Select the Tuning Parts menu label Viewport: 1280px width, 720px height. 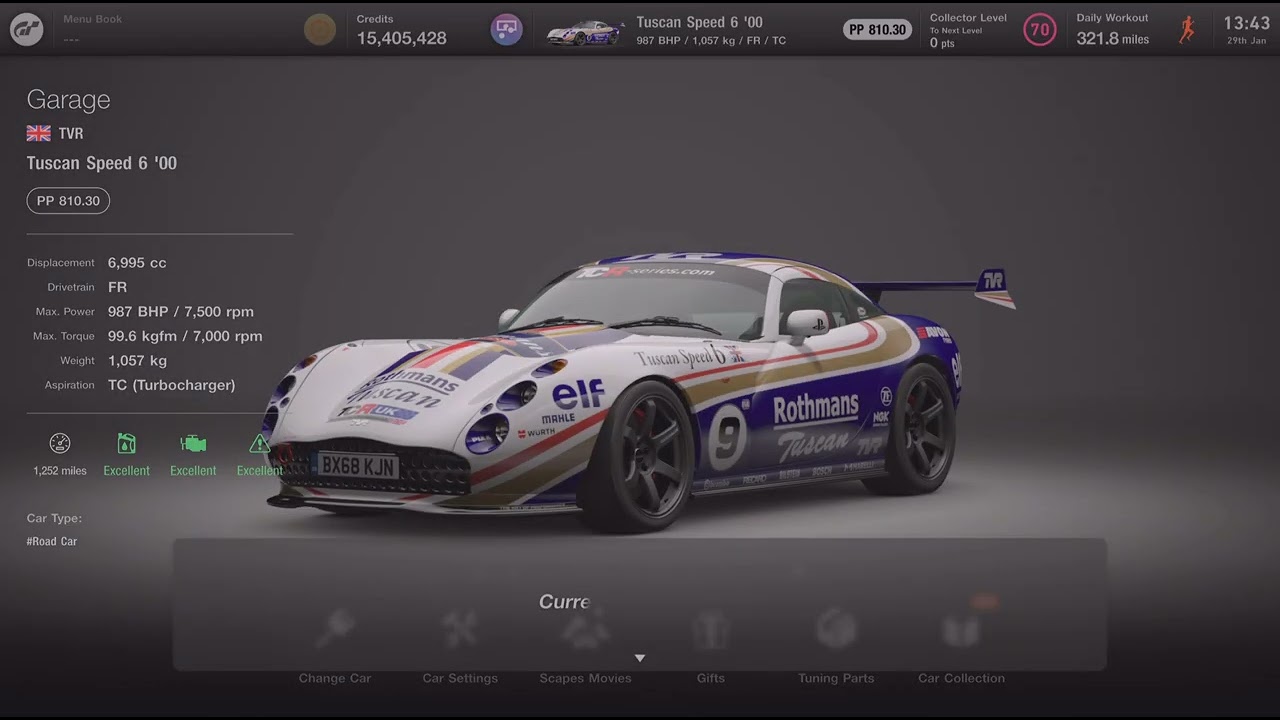[x=836, y=678]
